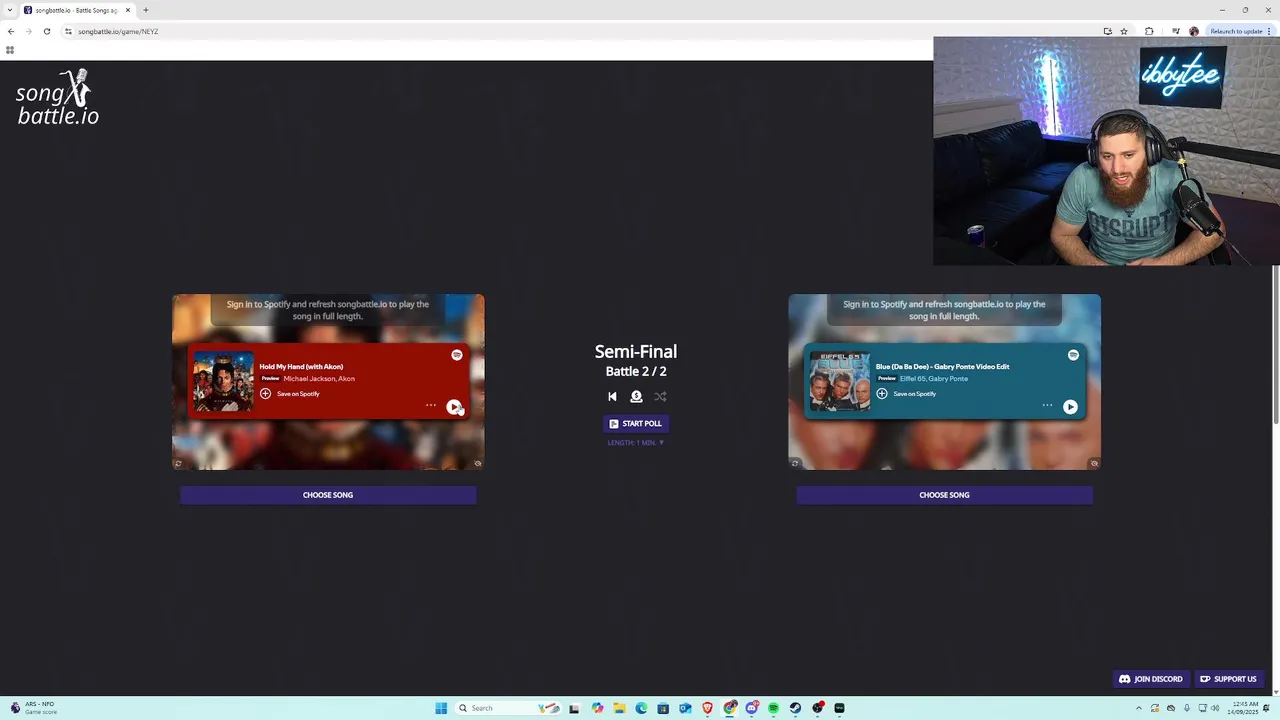Image resolution: width=1280 pixels, height=720 pixels.
Task: Open Spotify logo on Hold My Hand card
Action: point(457,355)
